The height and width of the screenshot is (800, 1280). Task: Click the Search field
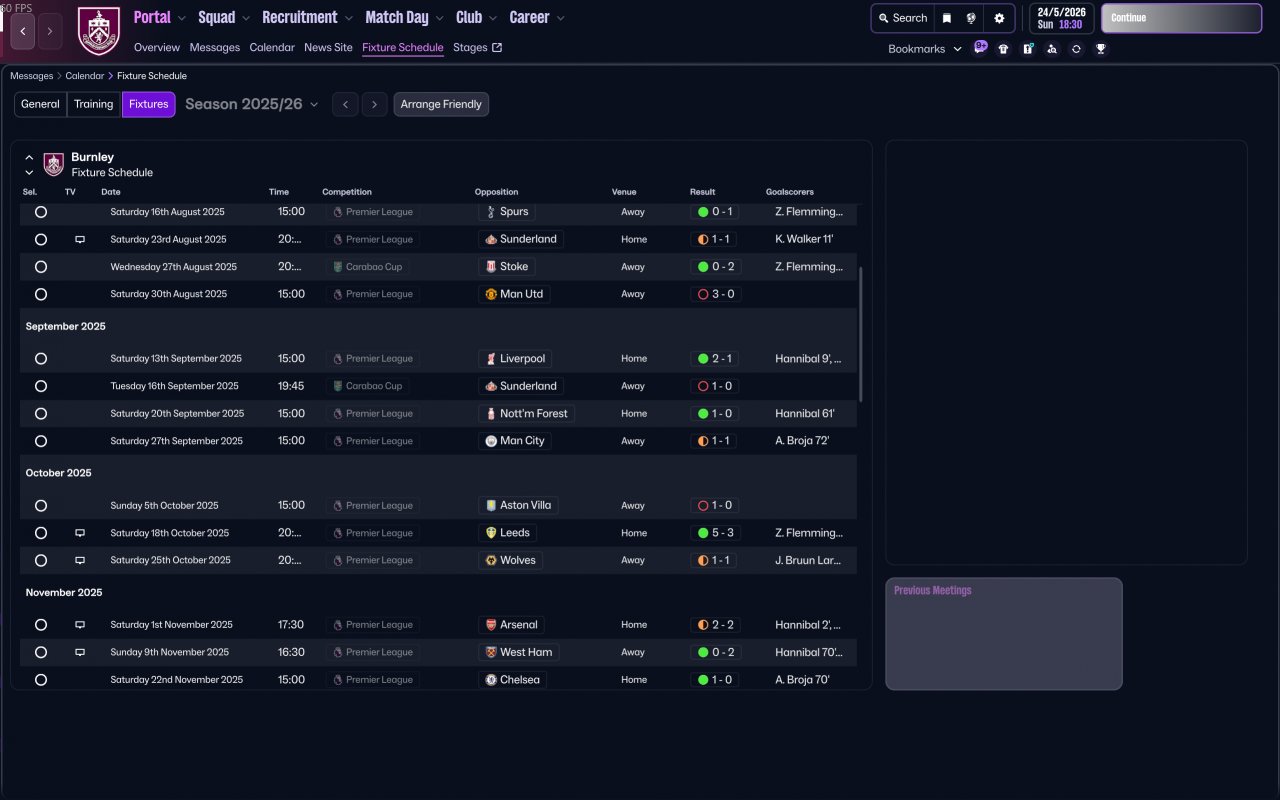(902, 18)
